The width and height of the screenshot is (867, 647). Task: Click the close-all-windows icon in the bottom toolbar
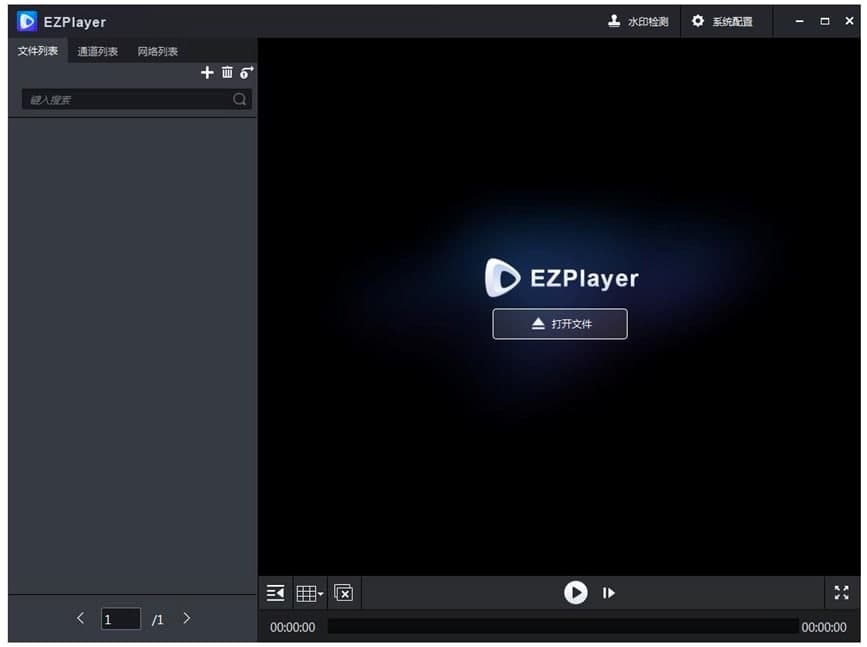click(343, 592)
